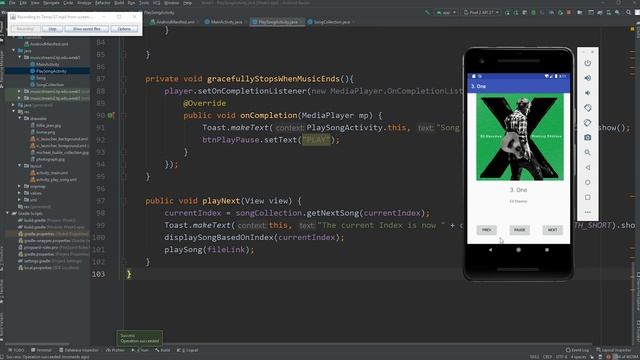Click the Search Everywhere magnifier icon

(x=629, y=13)
